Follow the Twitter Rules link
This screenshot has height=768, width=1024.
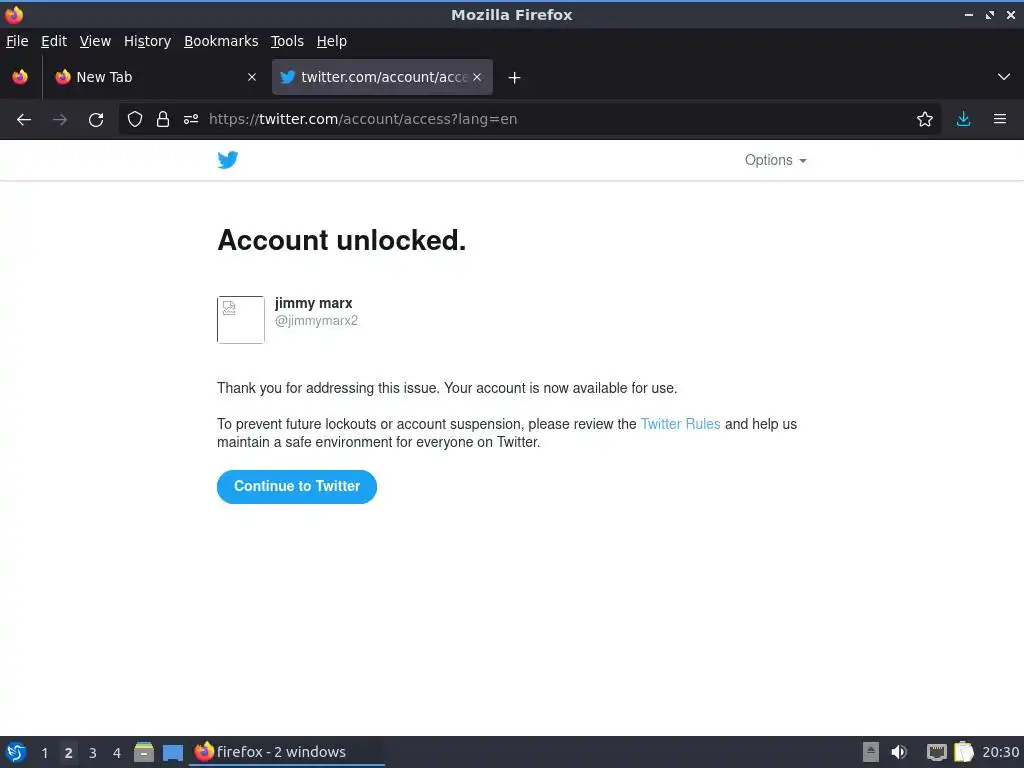pyautogui.click(x=680, y=424)
